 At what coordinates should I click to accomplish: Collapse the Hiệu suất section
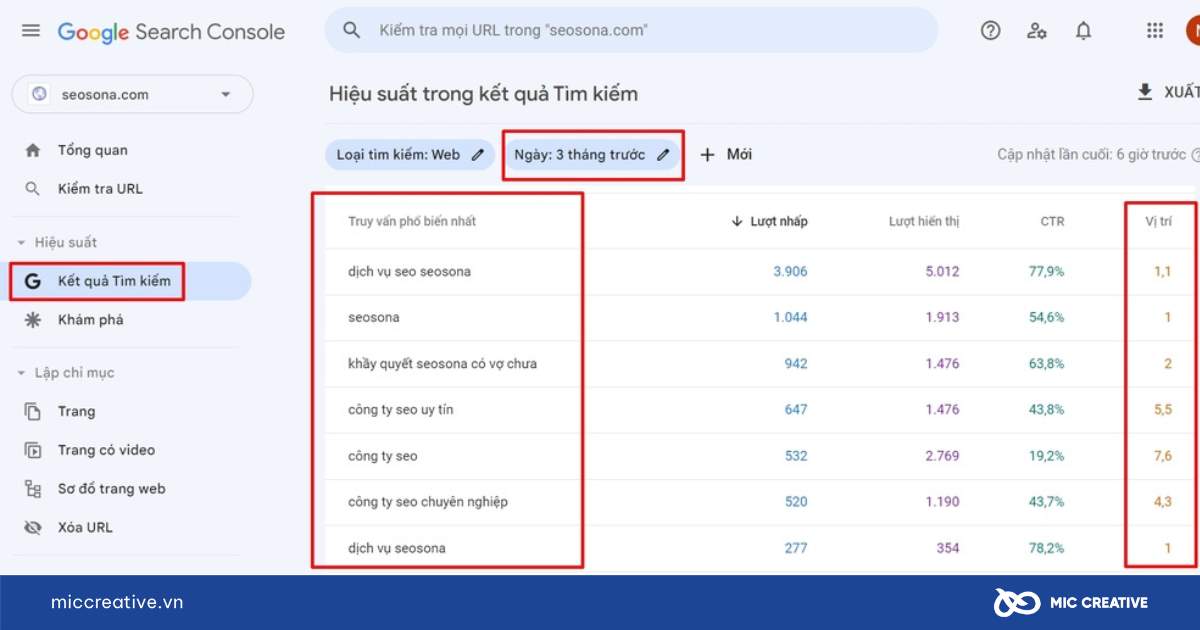pyautogui.click(x=58, y=242)
